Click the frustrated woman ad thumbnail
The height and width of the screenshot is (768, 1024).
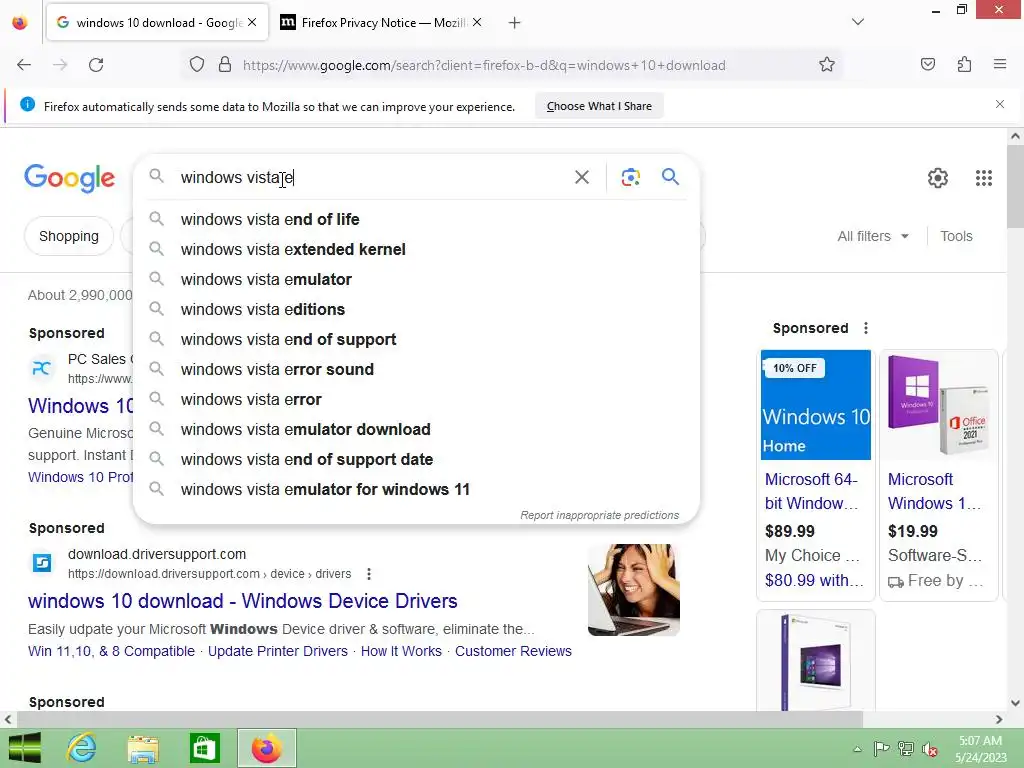633,590
